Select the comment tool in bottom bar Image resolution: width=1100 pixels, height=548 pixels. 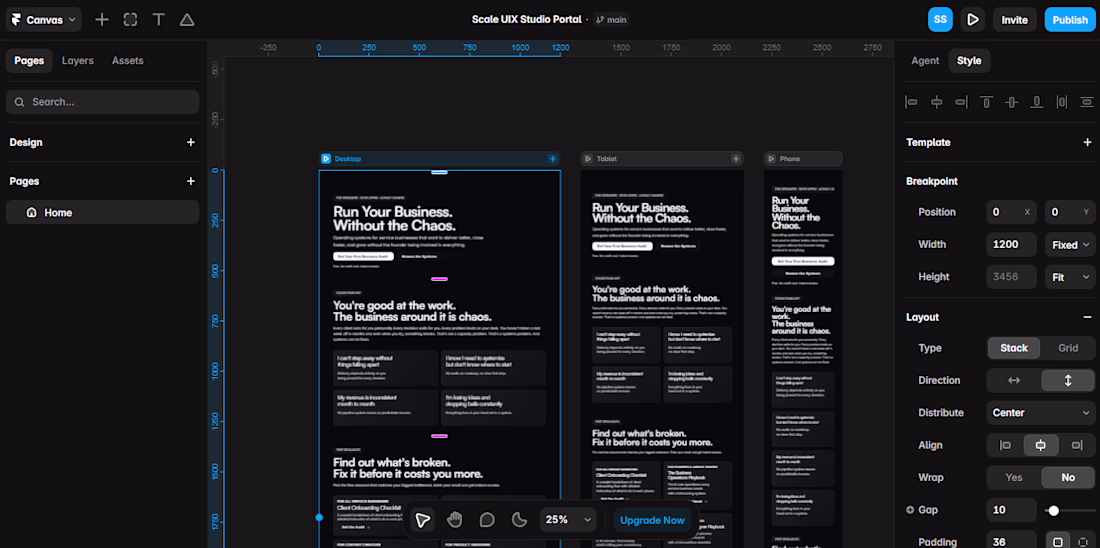tap(487, 519)
